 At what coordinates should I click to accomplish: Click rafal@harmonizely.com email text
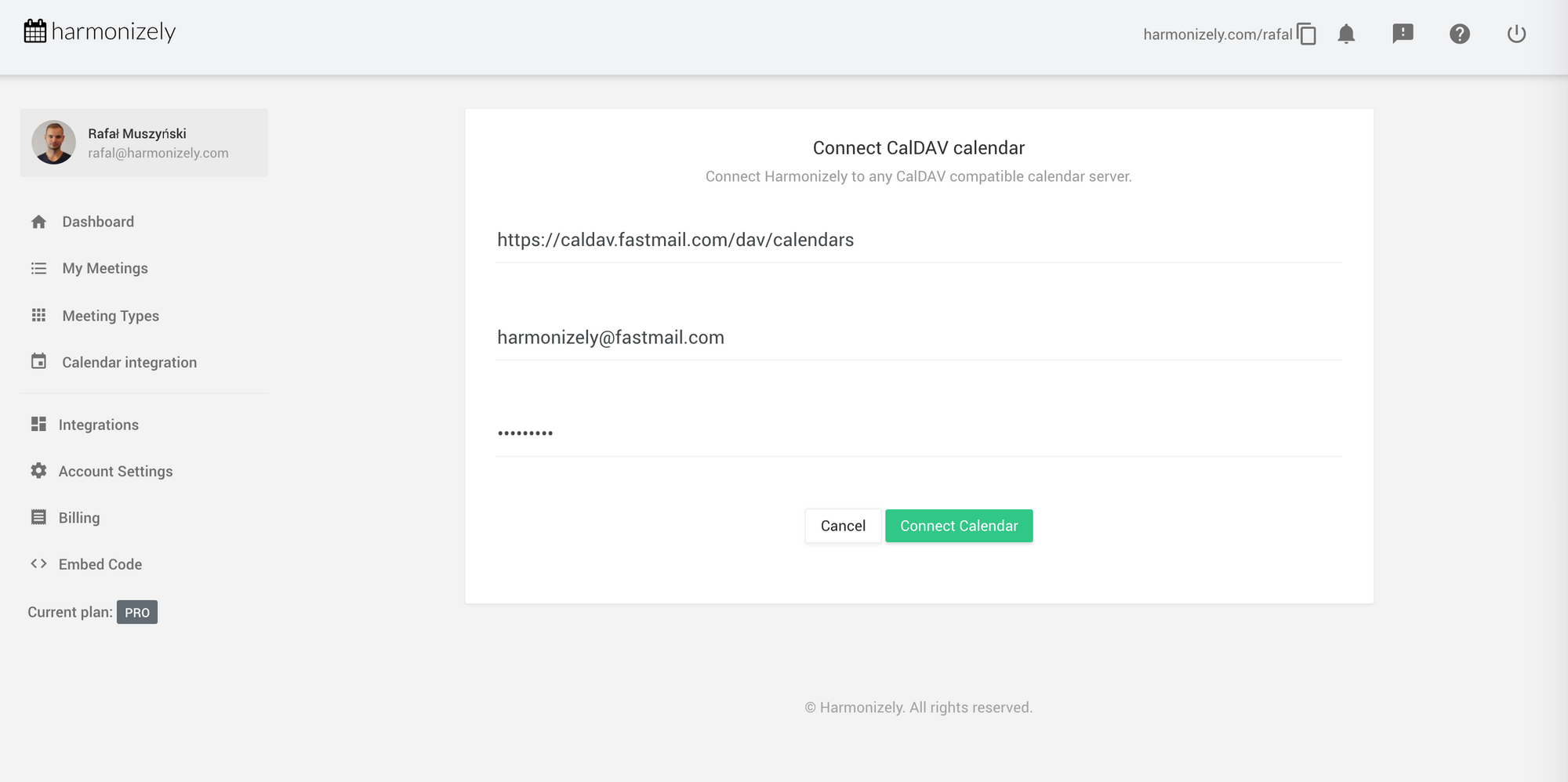point(158,153)
